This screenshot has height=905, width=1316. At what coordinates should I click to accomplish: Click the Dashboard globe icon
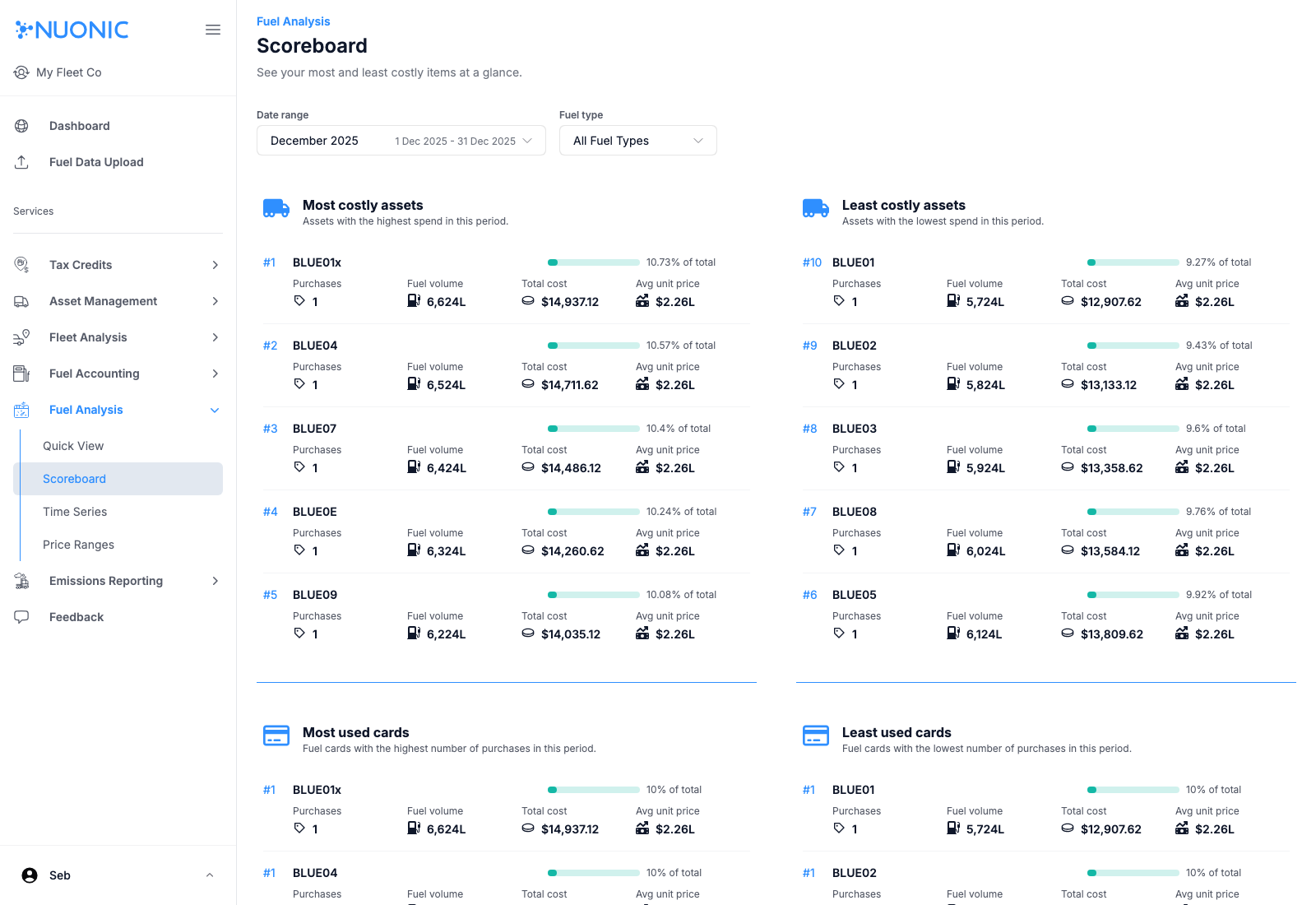pyautogui.click(x=22, y=126)
